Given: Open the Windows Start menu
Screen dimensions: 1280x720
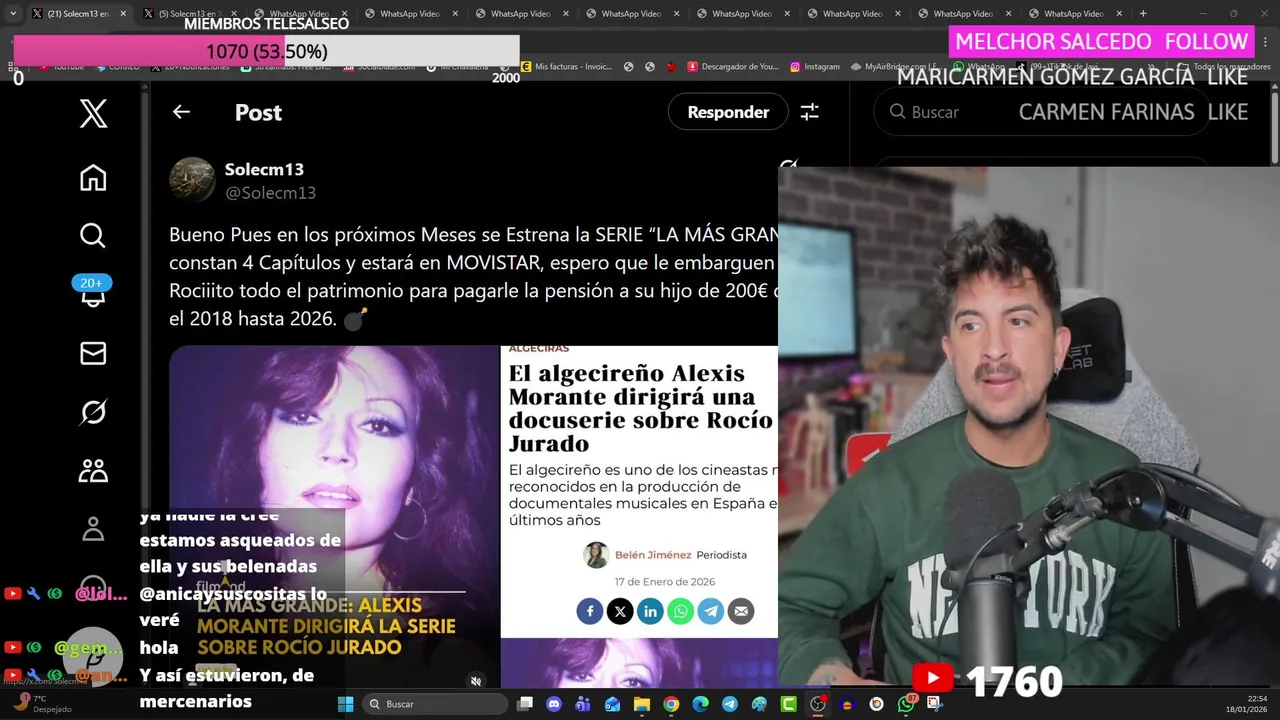Looking at the screenshot, I should (345, 704).
